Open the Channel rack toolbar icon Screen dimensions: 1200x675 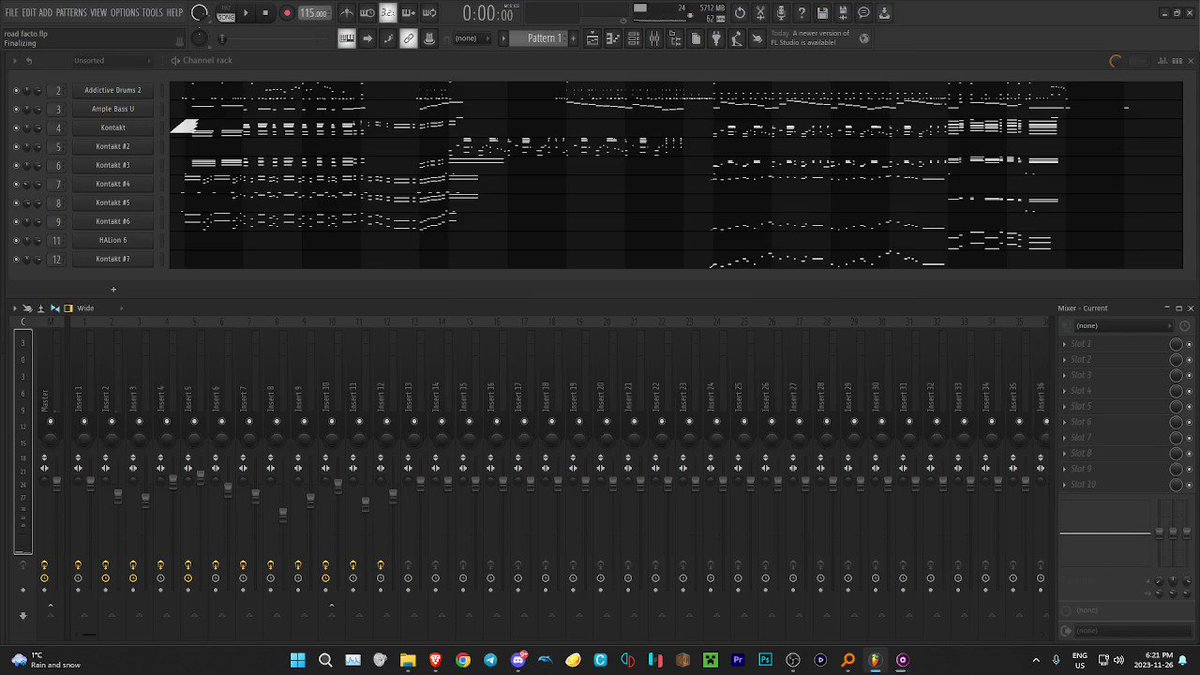pos(633,38)
